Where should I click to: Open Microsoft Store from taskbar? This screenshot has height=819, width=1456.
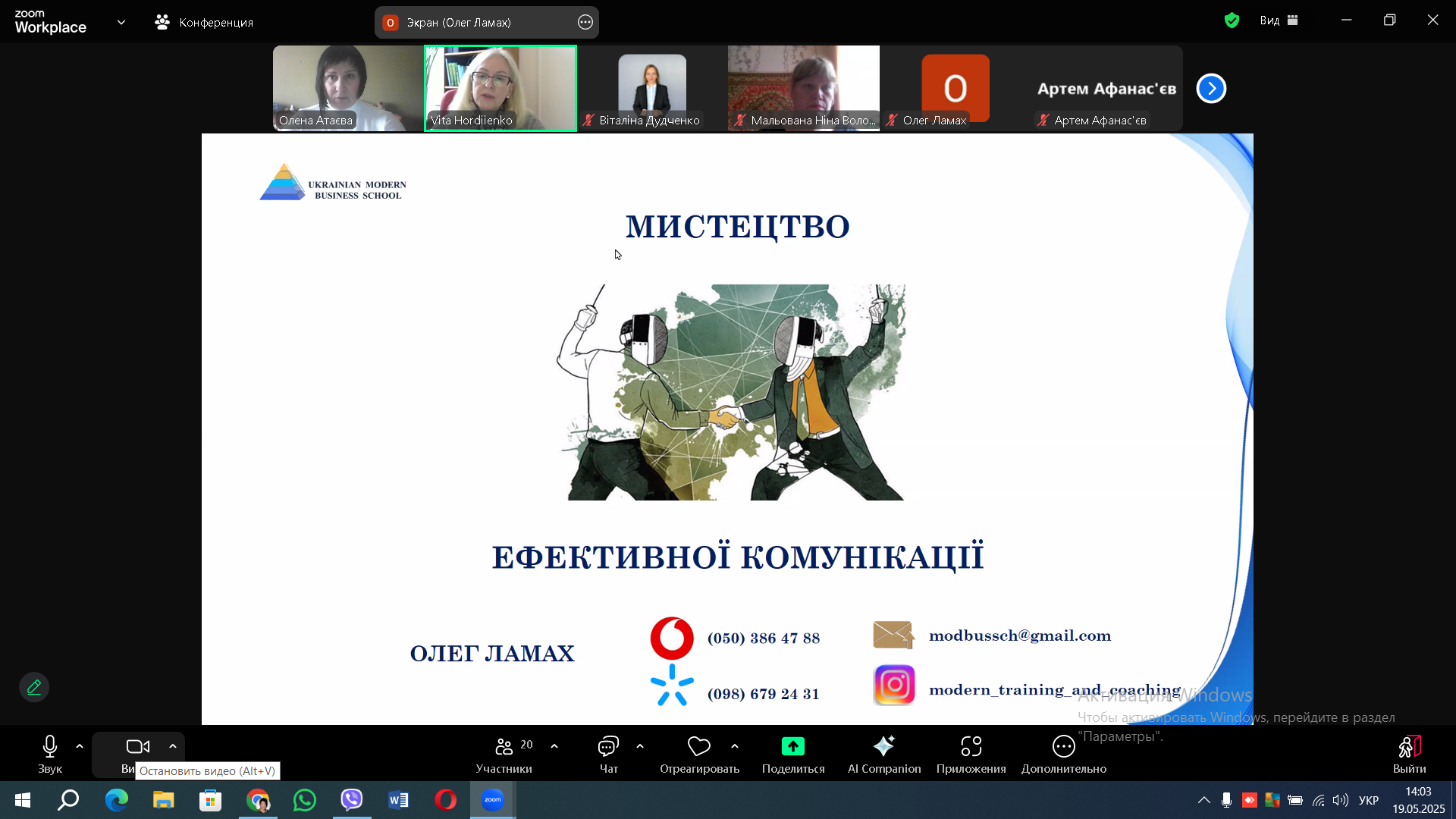[x=211, y=800]
